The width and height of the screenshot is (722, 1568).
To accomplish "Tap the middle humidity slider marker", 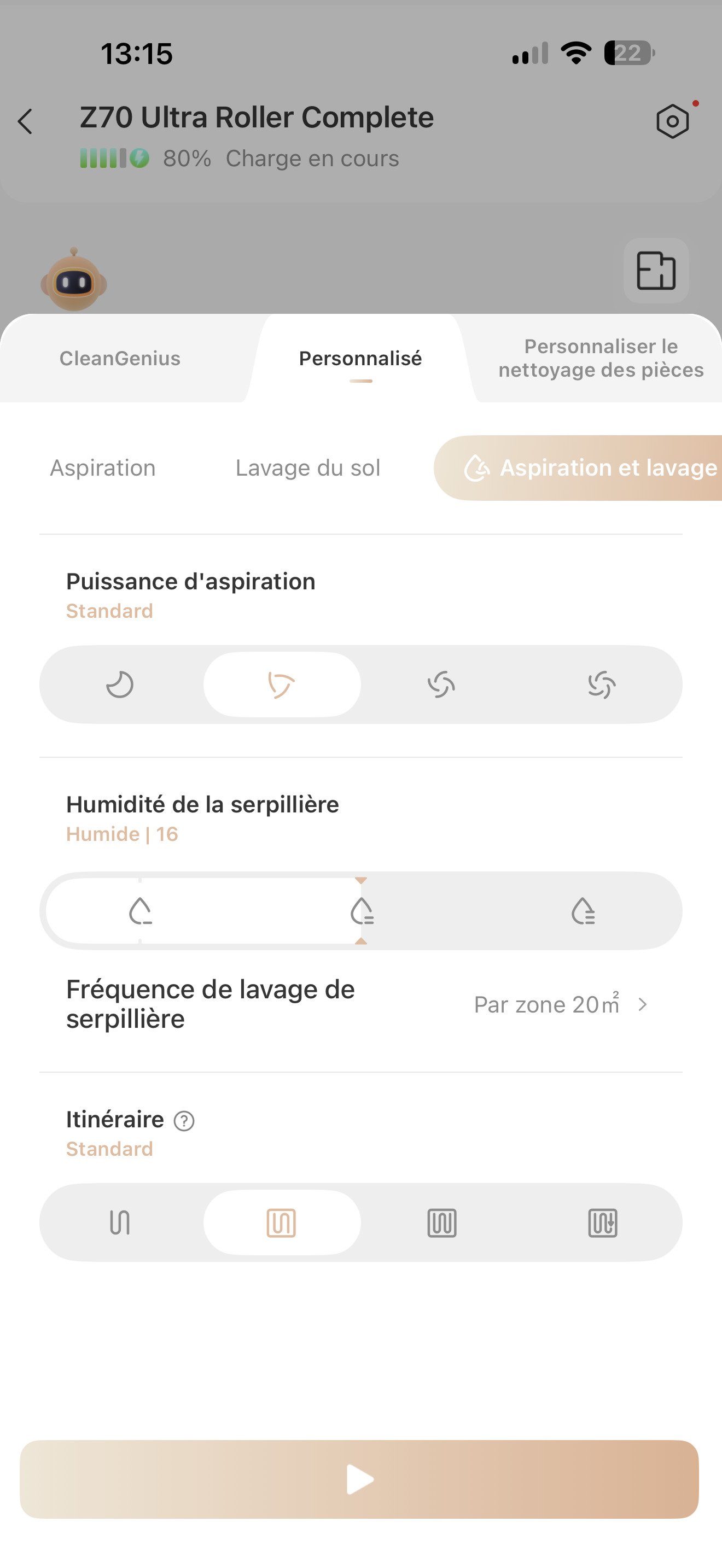I will (x=362, y=911).
